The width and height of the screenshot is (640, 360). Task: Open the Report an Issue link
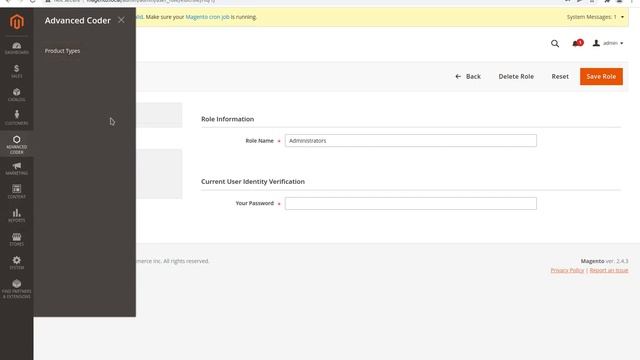[609, 270]
